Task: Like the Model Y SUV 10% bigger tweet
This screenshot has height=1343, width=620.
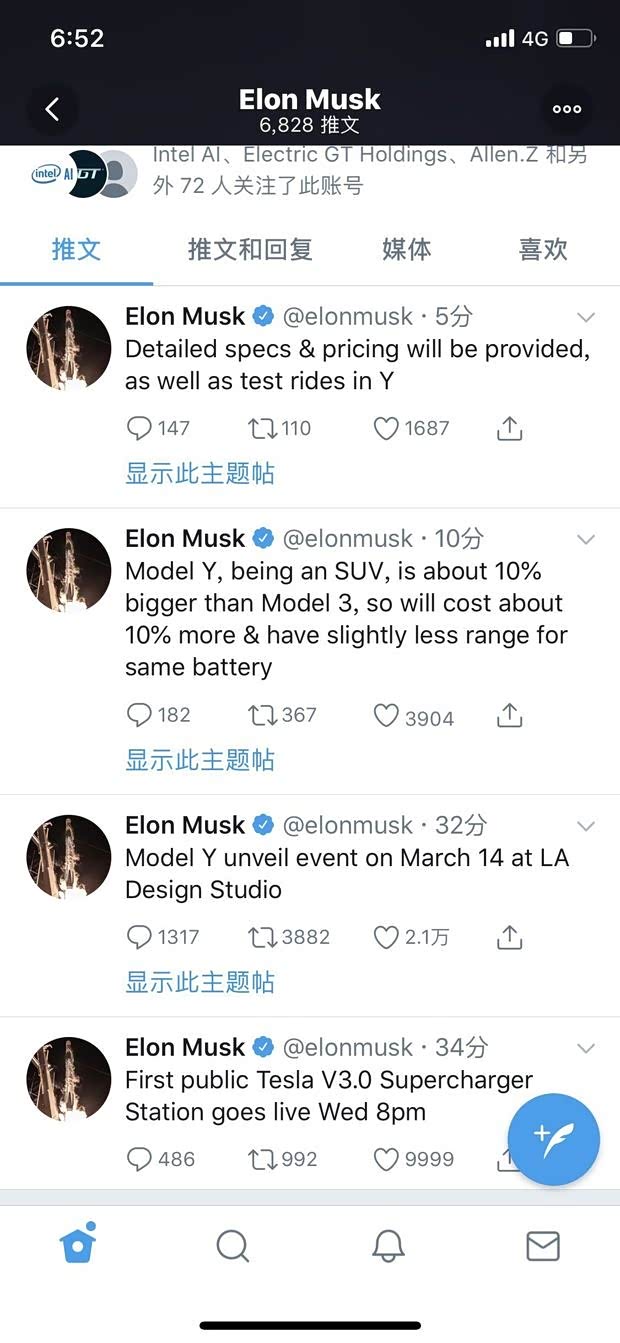Action: [386, 716]
